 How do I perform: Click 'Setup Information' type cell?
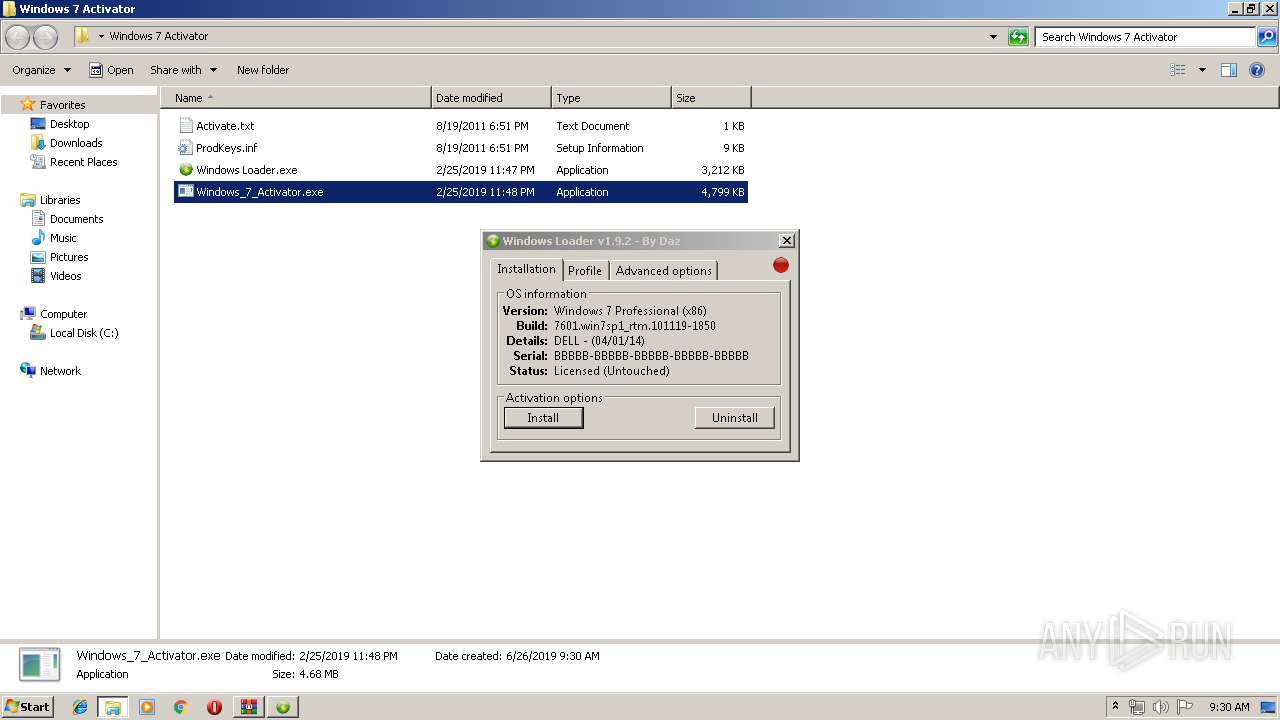[x=600, y=148]
